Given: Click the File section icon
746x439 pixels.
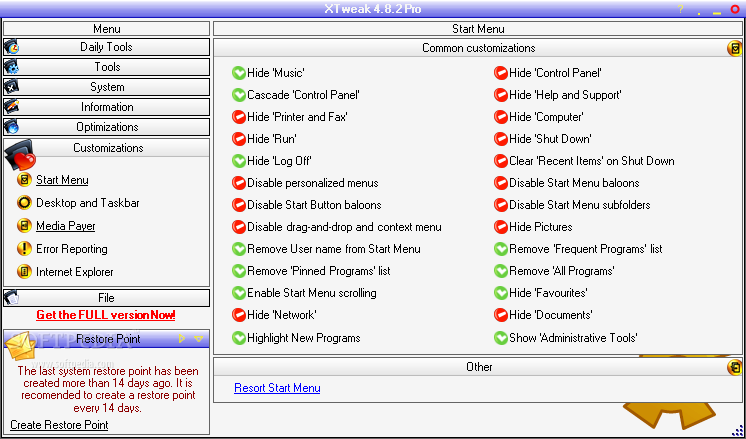Looking at the screenshot, I should tap(12, 298).
